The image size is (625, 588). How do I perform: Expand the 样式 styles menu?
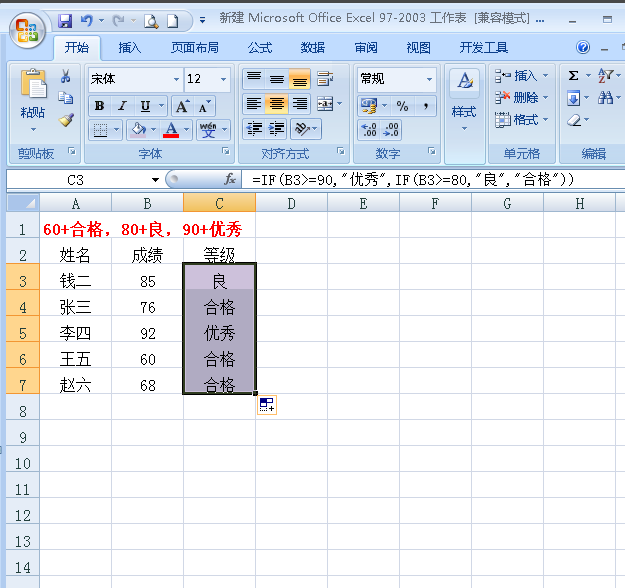464,128
